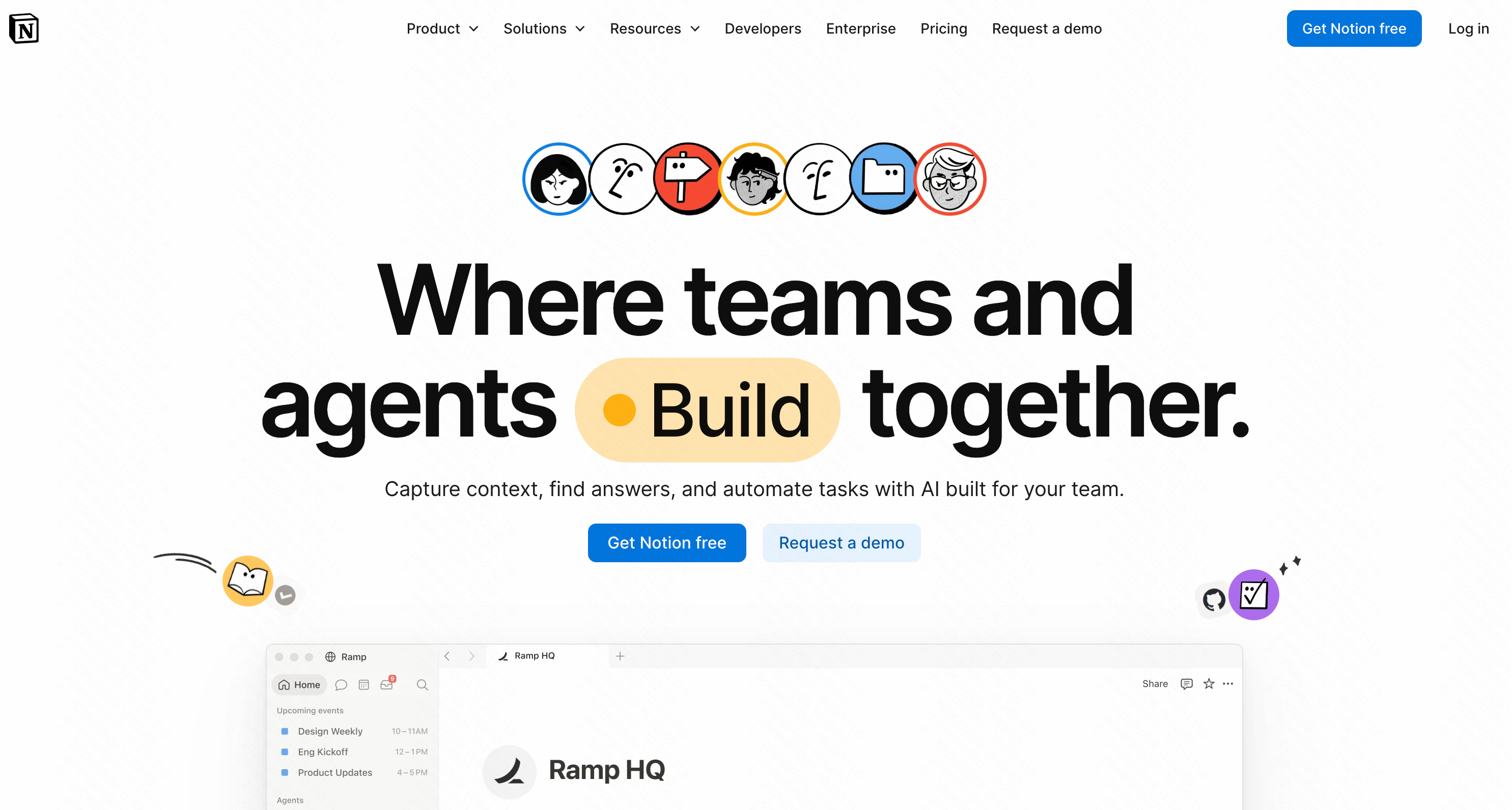Open the Enterprise page

click(860, 28)
